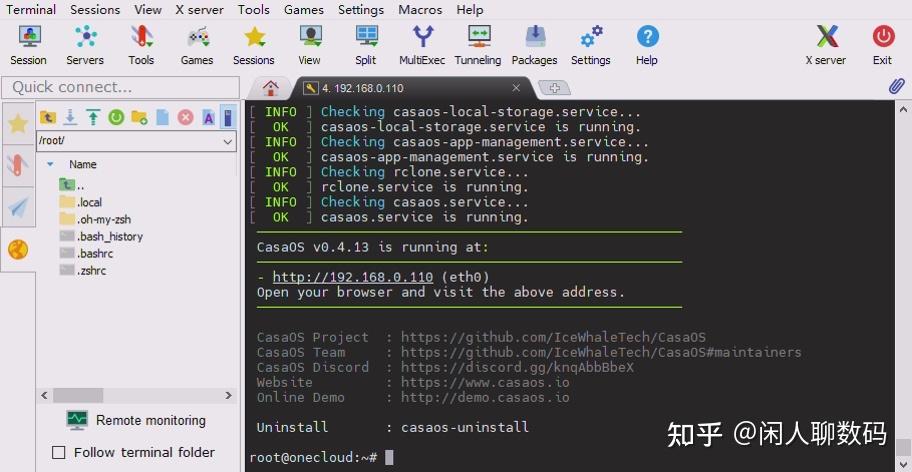Click the https://www.casaos.io URL
Viewport: 912px width, 472px height.
(485, 382)
